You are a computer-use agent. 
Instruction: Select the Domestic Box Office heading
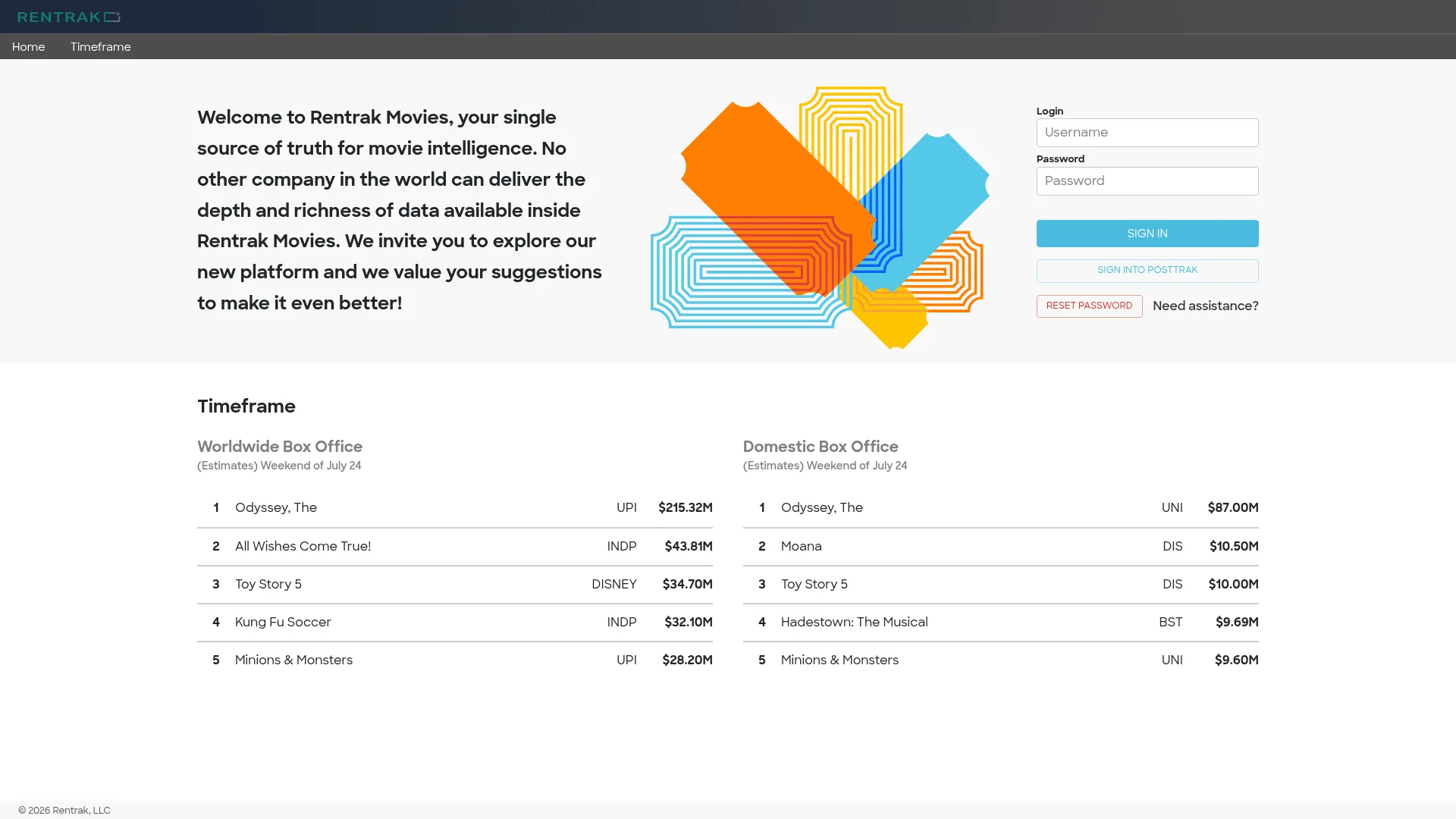pyautogui.click(x=821, y=447)
